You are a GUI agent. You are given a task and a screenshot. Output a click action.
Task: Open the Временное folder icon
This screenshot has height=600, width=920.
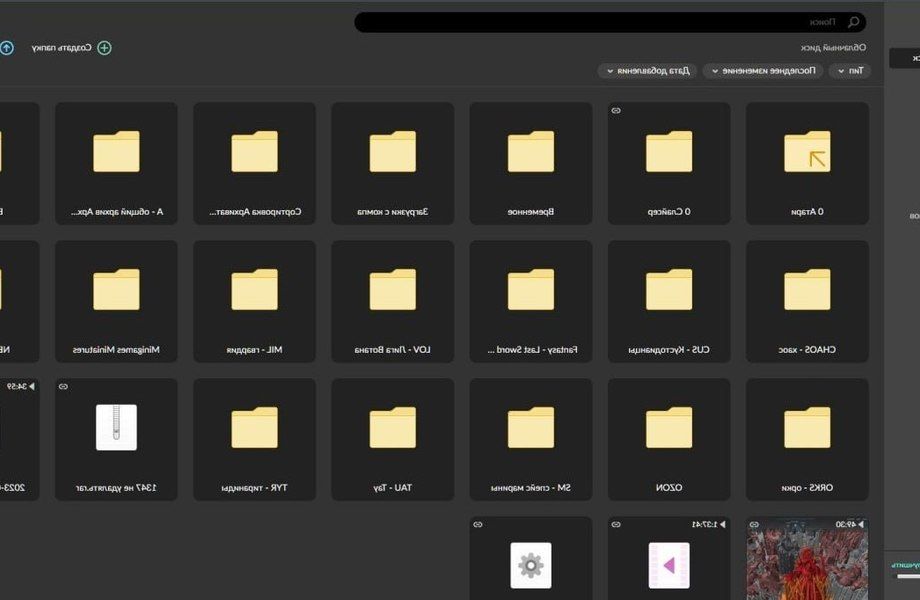(531, 151)
